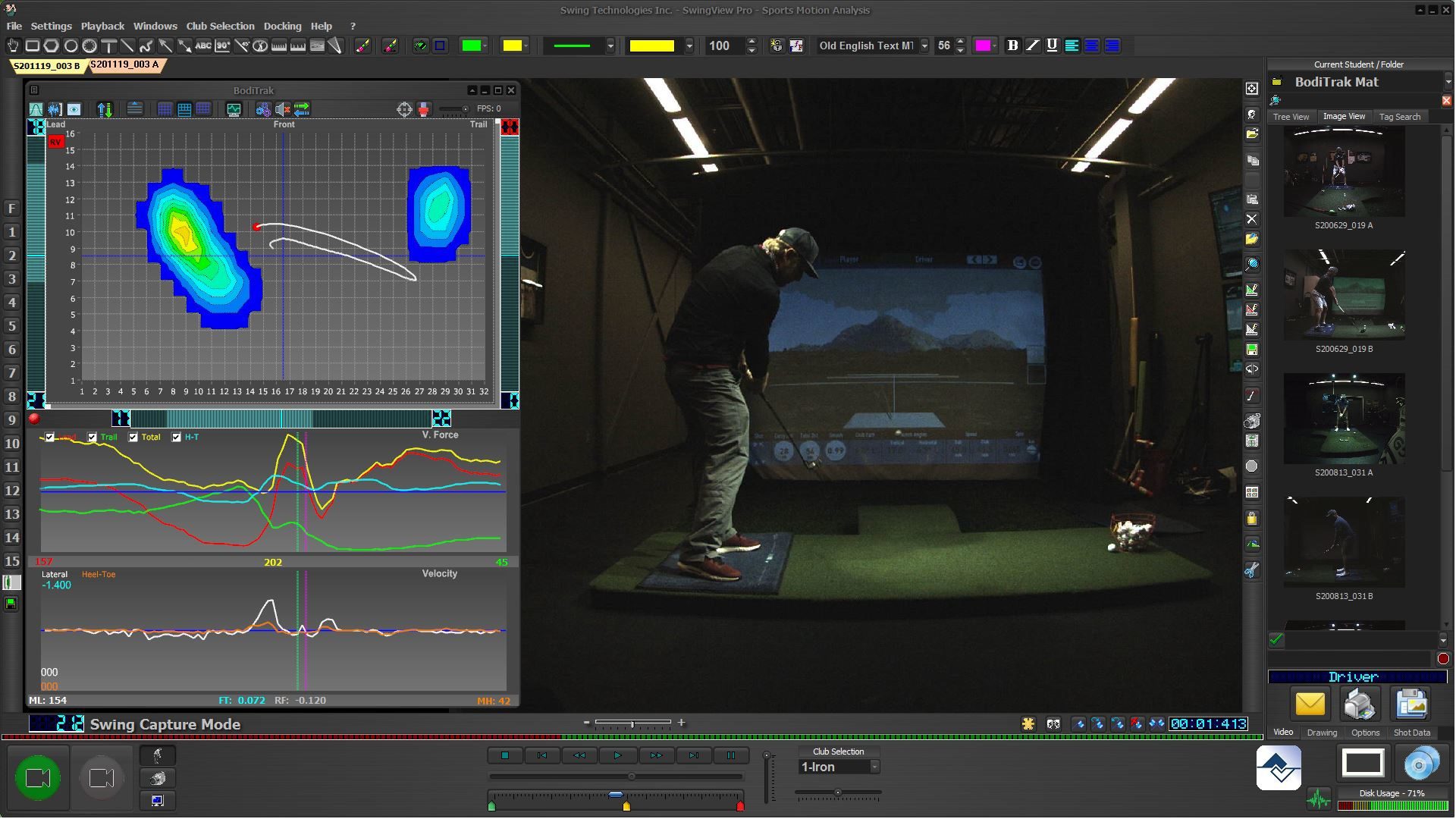Click the green waveform icon
This screenshot has height=819, width=1456.
pos(1319,799)
